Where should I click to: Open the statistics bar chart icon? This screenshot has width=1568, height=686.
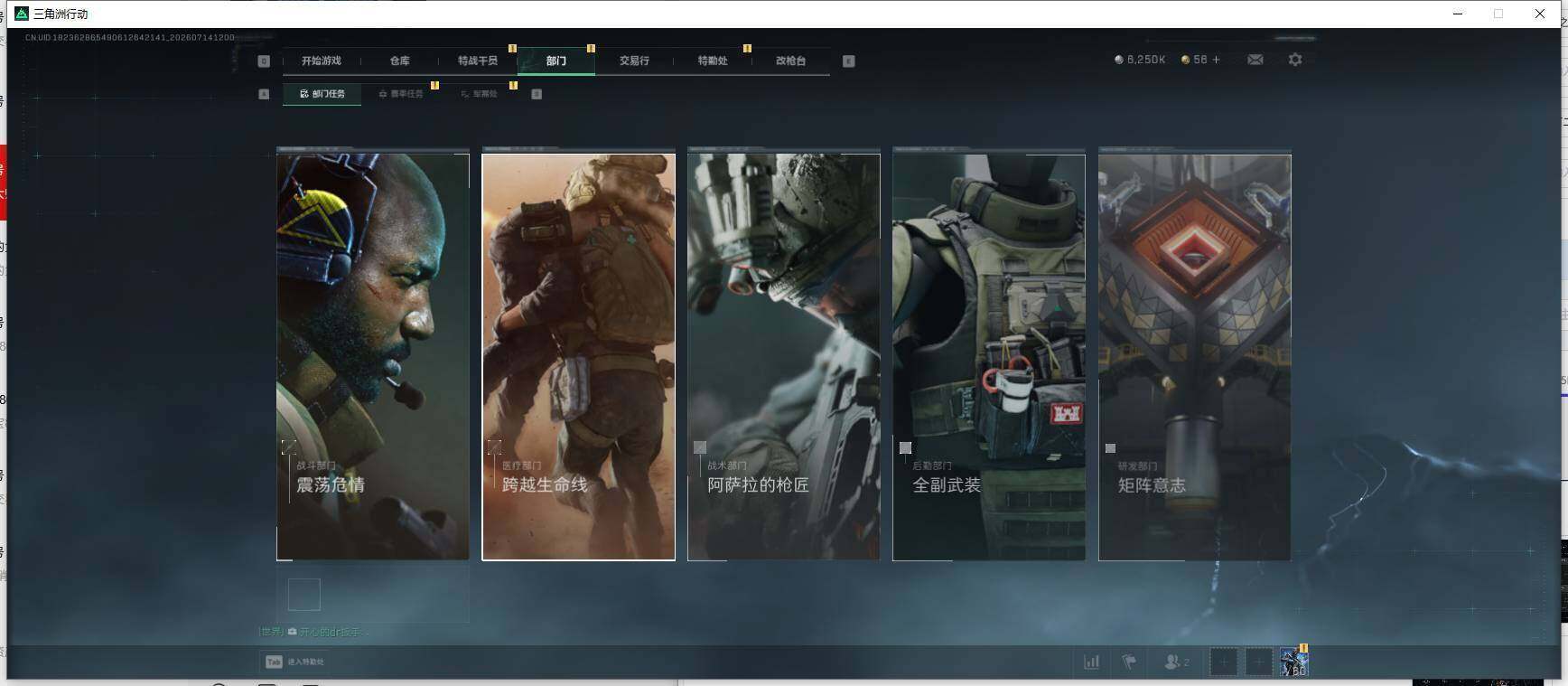point(1091,662)
